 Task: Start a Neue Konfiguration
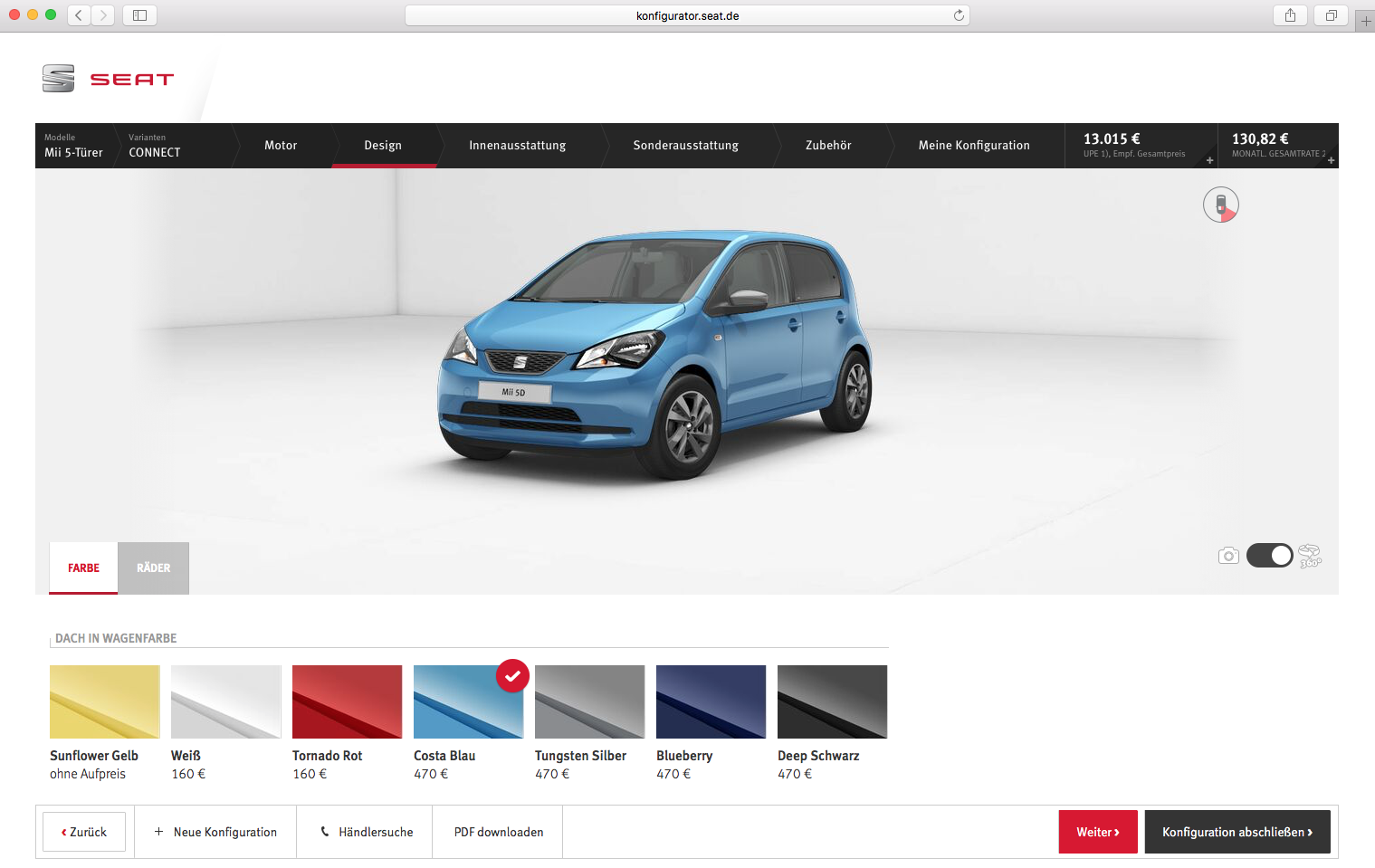coord(215,832)
